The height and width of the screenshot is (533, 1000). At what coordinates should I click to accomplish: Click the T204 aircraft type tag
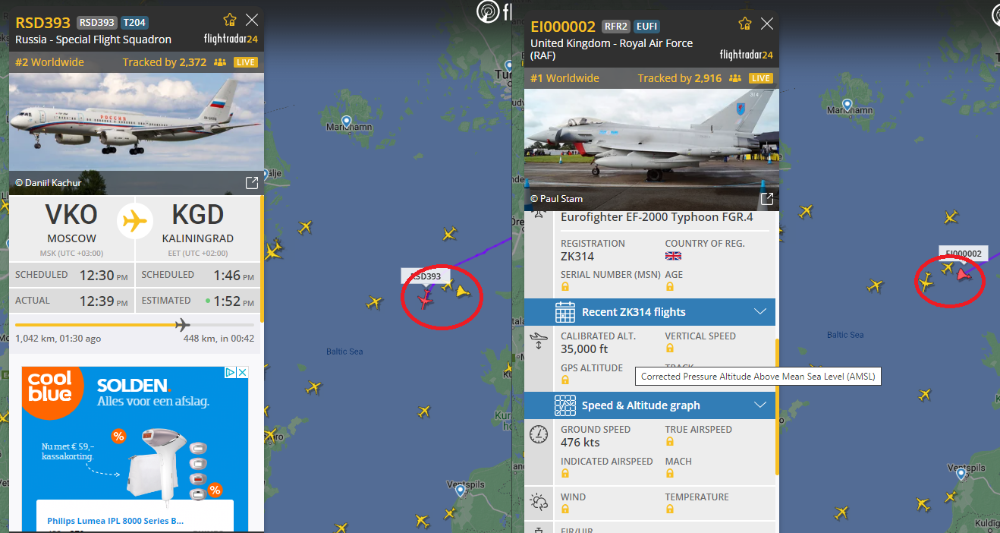coord(135,22)
